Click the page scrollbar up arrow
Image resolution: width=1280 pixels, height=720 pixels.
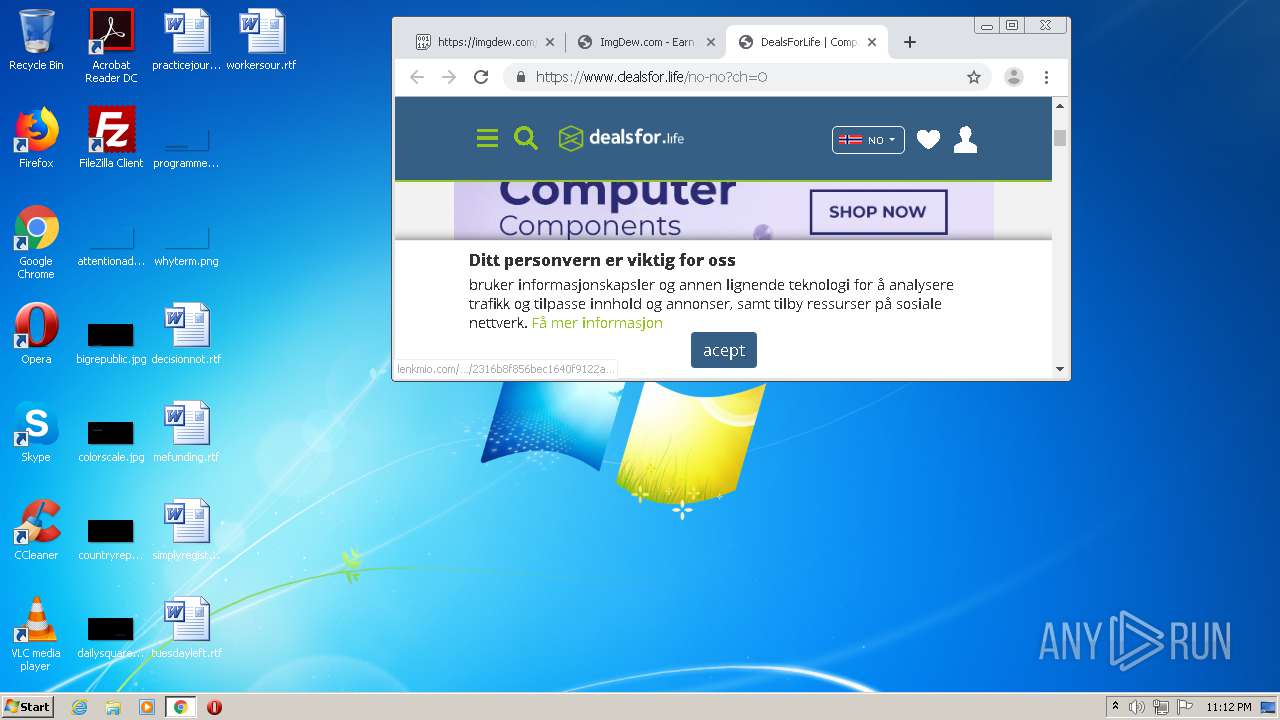tap(1060, 106)
